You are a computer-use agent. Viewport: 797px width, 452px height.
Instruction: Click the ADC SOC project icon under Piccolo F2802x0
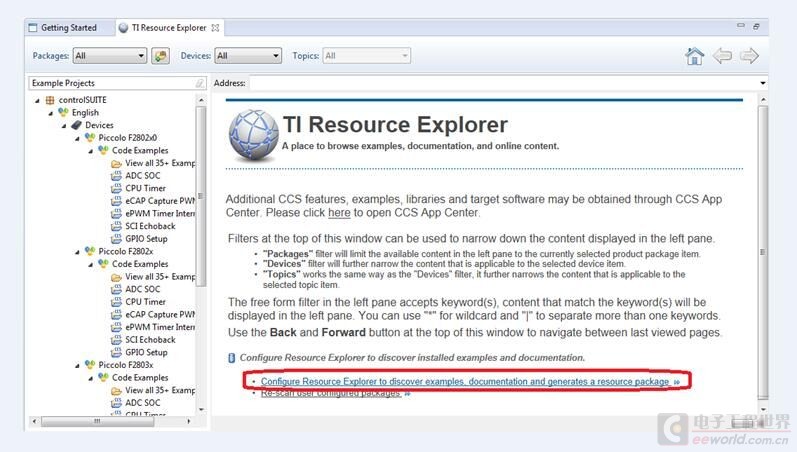pyautogui.click(x=116, y=175)
